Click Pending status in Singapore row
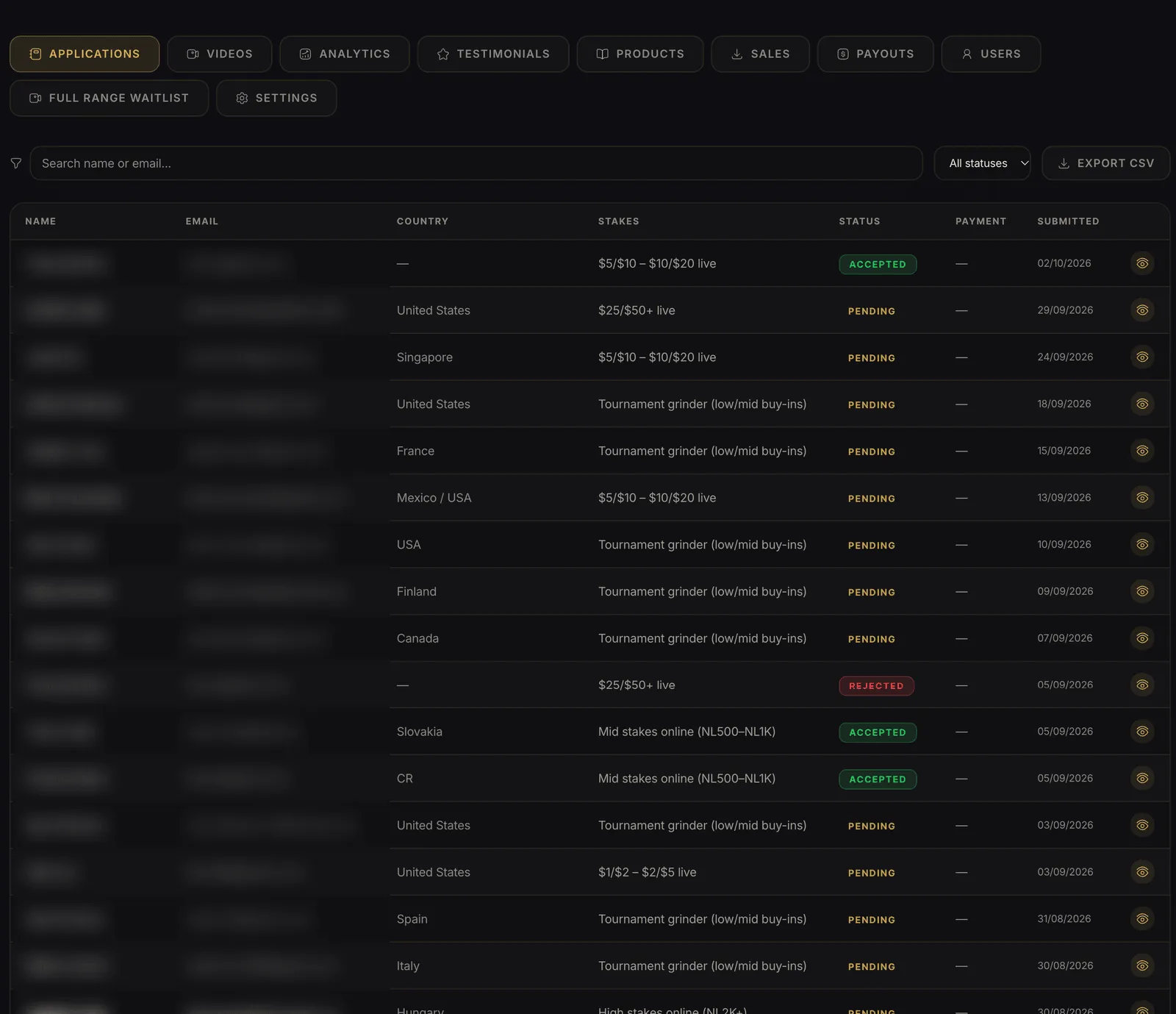The height and width of the screenshot is (1014, 1176). pyautogui.click(x=872, y=358)
